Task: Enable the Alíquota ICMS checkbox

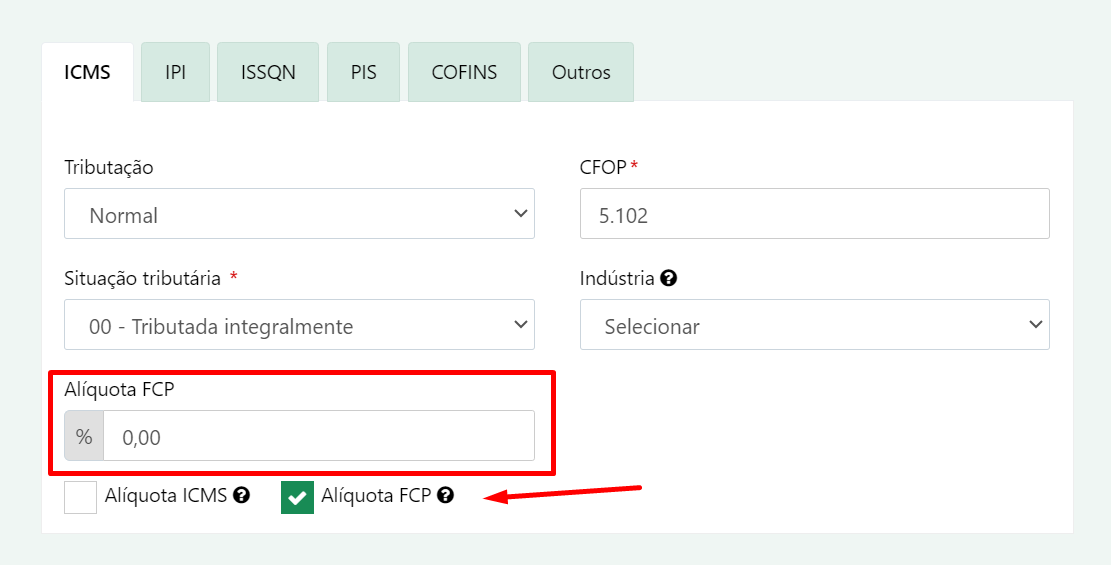Action: (x=81, y=497)
